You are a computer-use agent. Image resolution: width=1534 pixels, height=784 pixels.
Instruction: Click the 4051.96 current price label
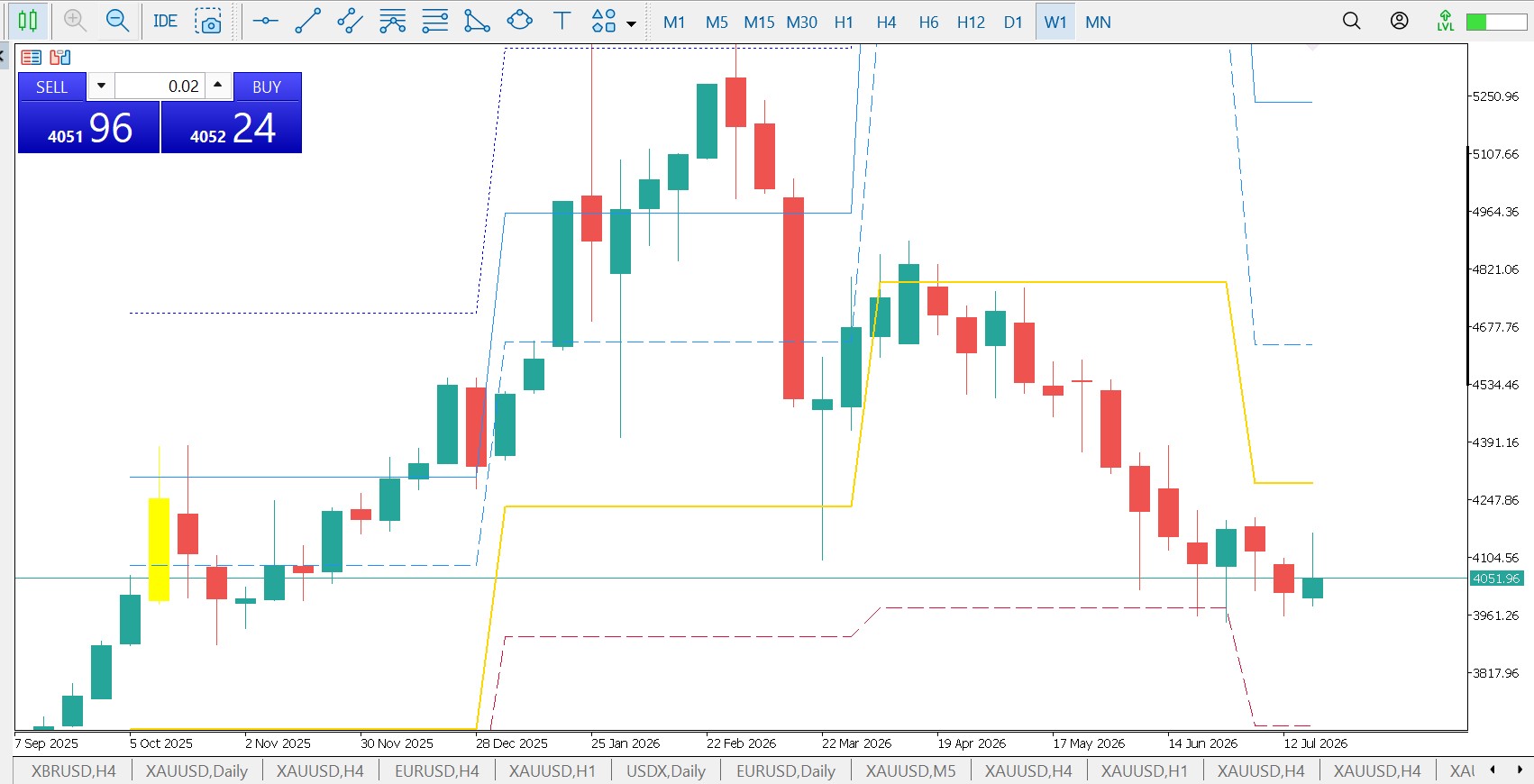click(1497, 579)
